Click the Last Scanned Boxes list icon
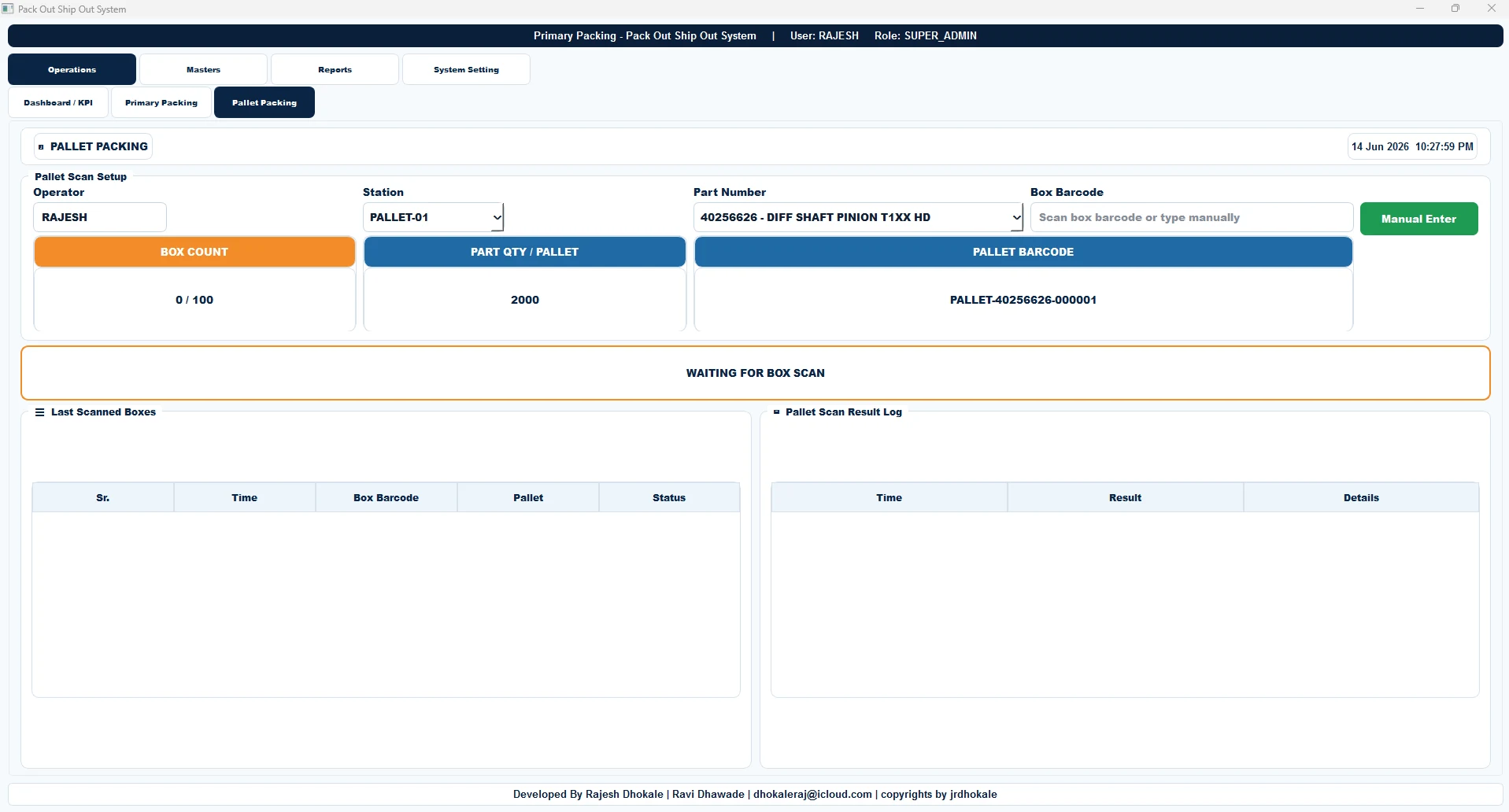This screenshot has height=812, width=1509. click(x=40, y=412)
